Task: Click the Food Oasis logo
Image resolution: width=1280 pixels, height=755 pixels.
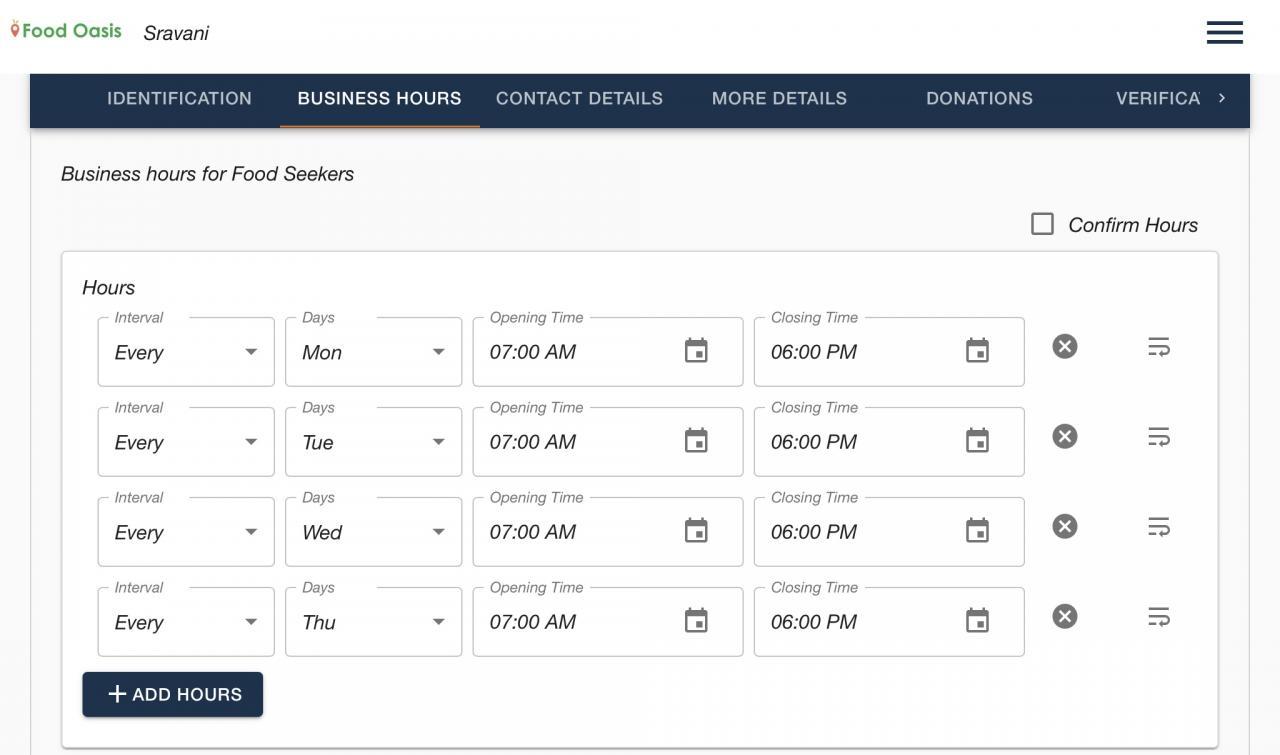Action: click(66, 30)
